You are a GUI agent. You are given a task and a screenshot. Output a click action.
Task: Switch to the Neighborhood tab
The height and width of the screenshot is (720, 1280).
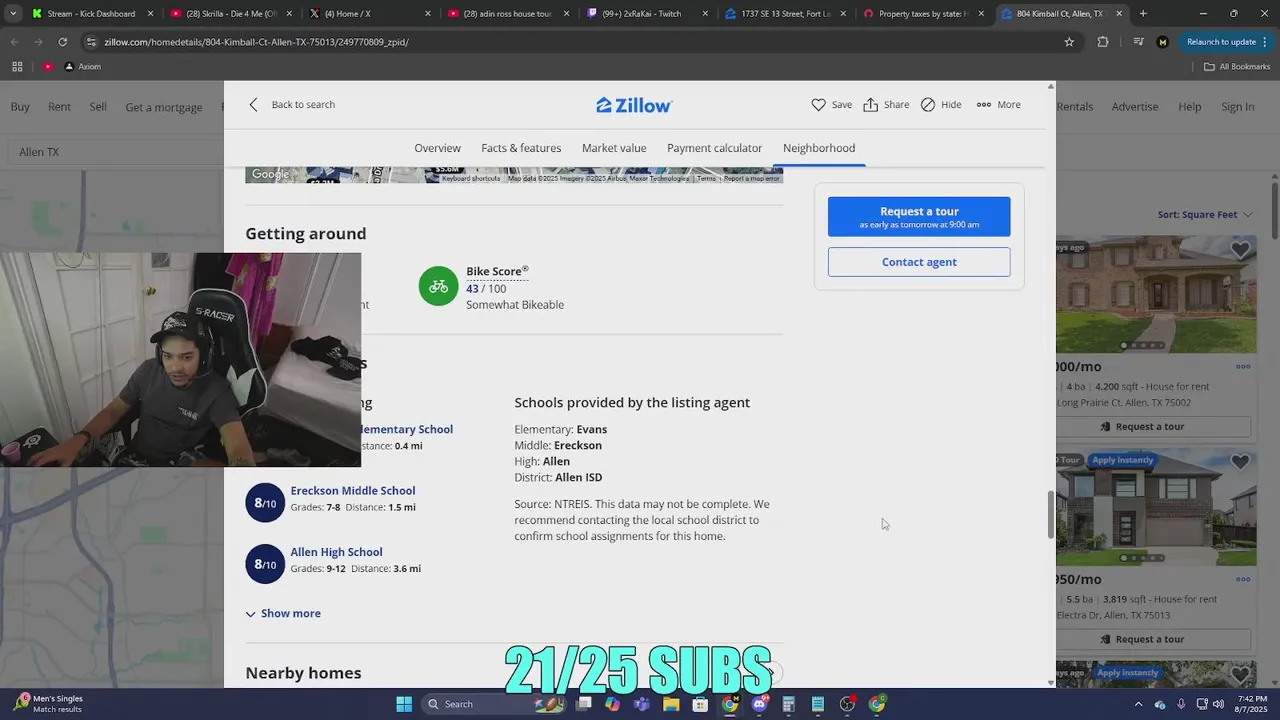pyautogui.click(x=819, y=148)
